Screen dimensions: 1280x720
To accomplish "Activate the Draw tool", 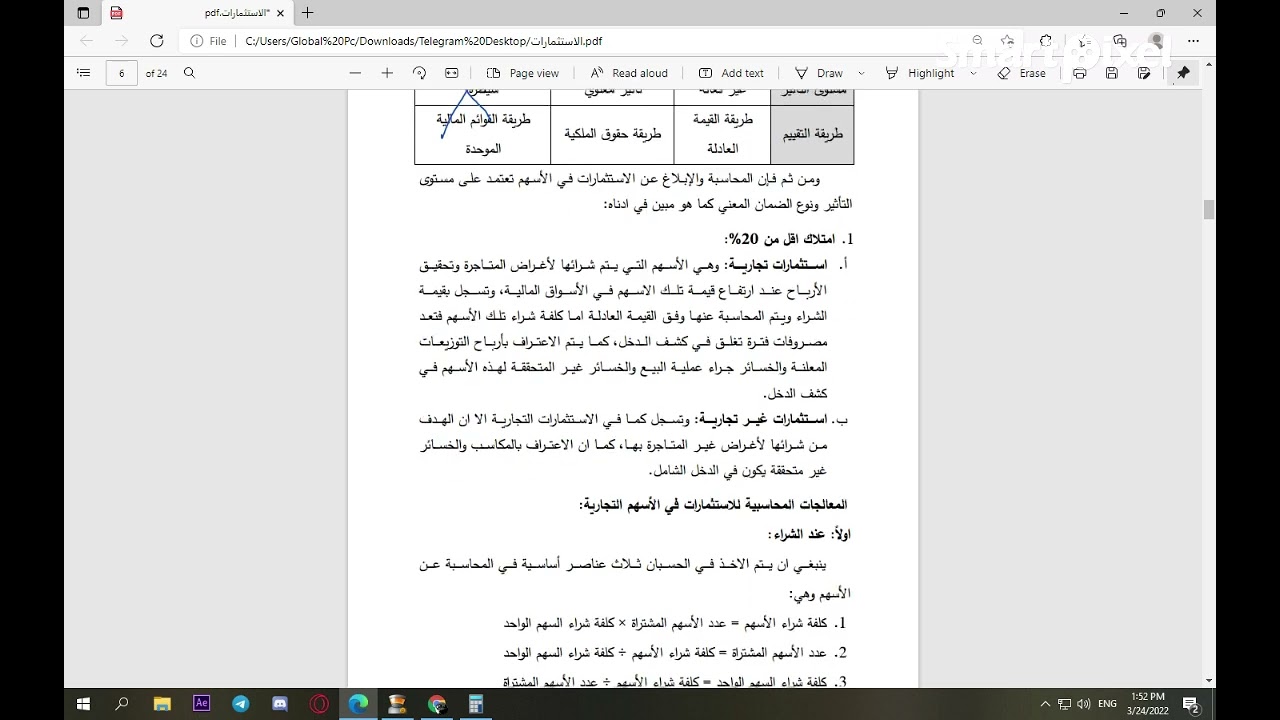I will [x=819, y=73].
